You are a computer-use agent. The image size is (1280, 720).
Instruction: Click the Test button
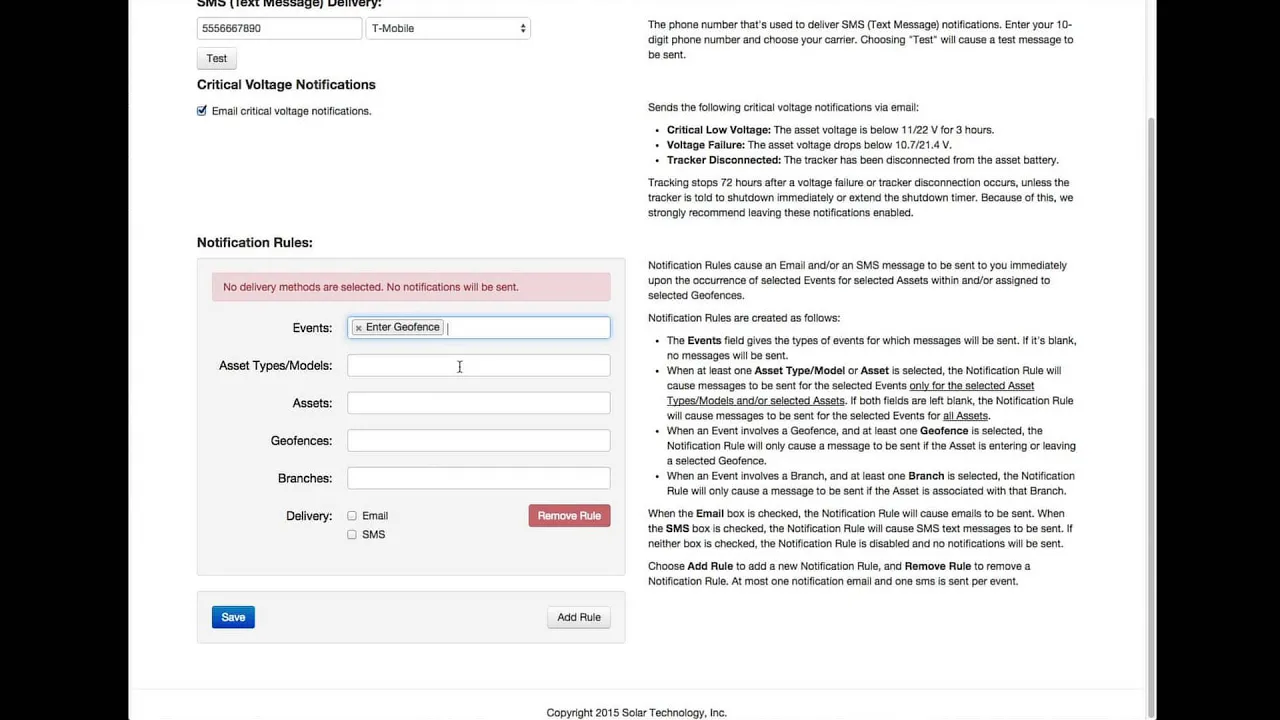(x=217, y=58)
